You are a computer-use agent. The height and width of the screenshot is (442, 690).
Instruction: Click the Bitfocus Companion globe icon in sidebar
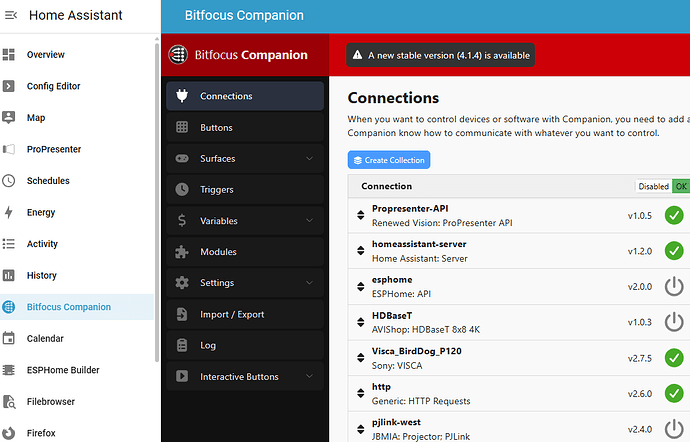9,307
